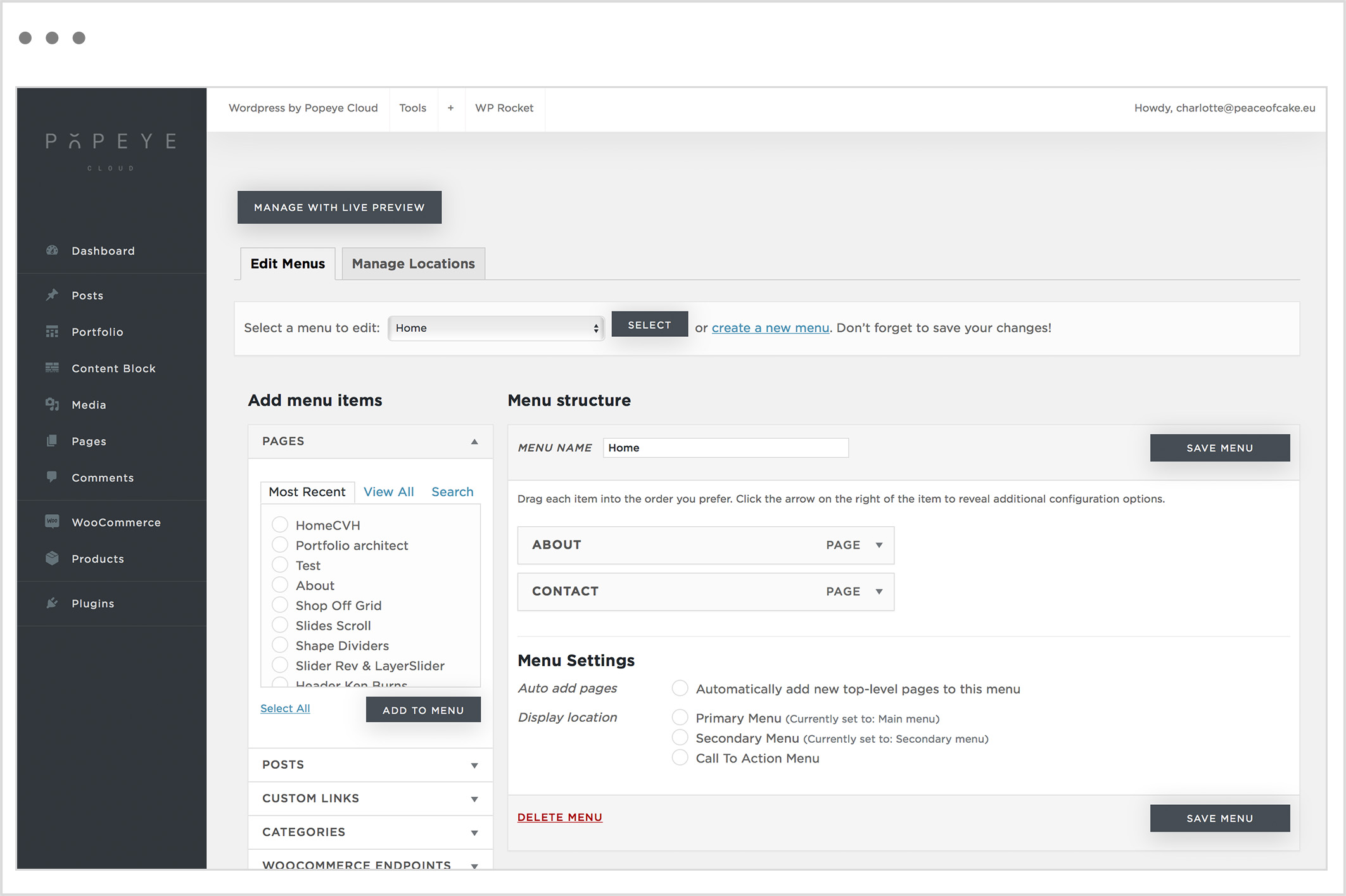Open the Tools menu in top bar

[x=413, y=108]
